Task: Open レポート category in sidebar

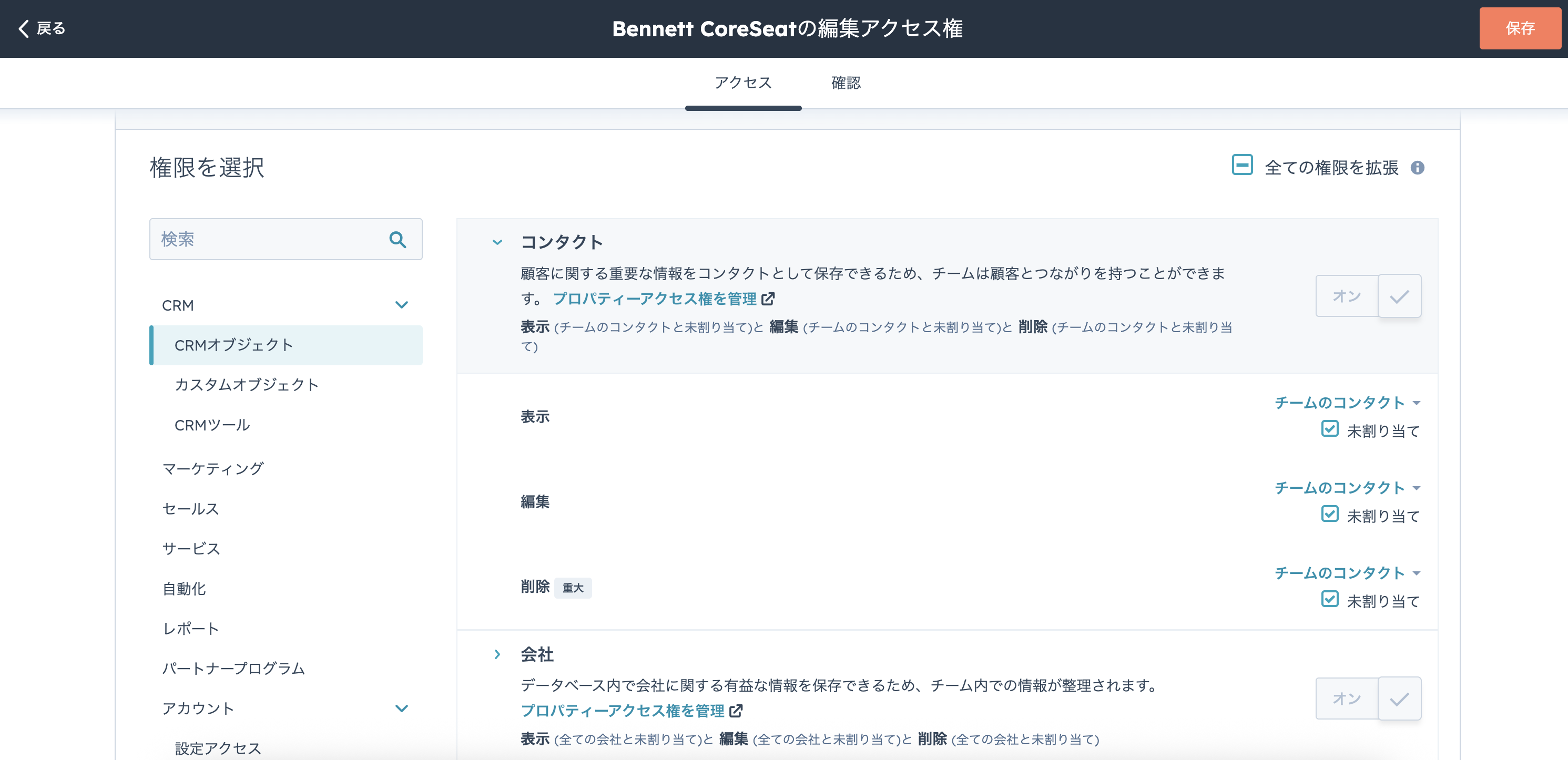Action: (190, 629)
